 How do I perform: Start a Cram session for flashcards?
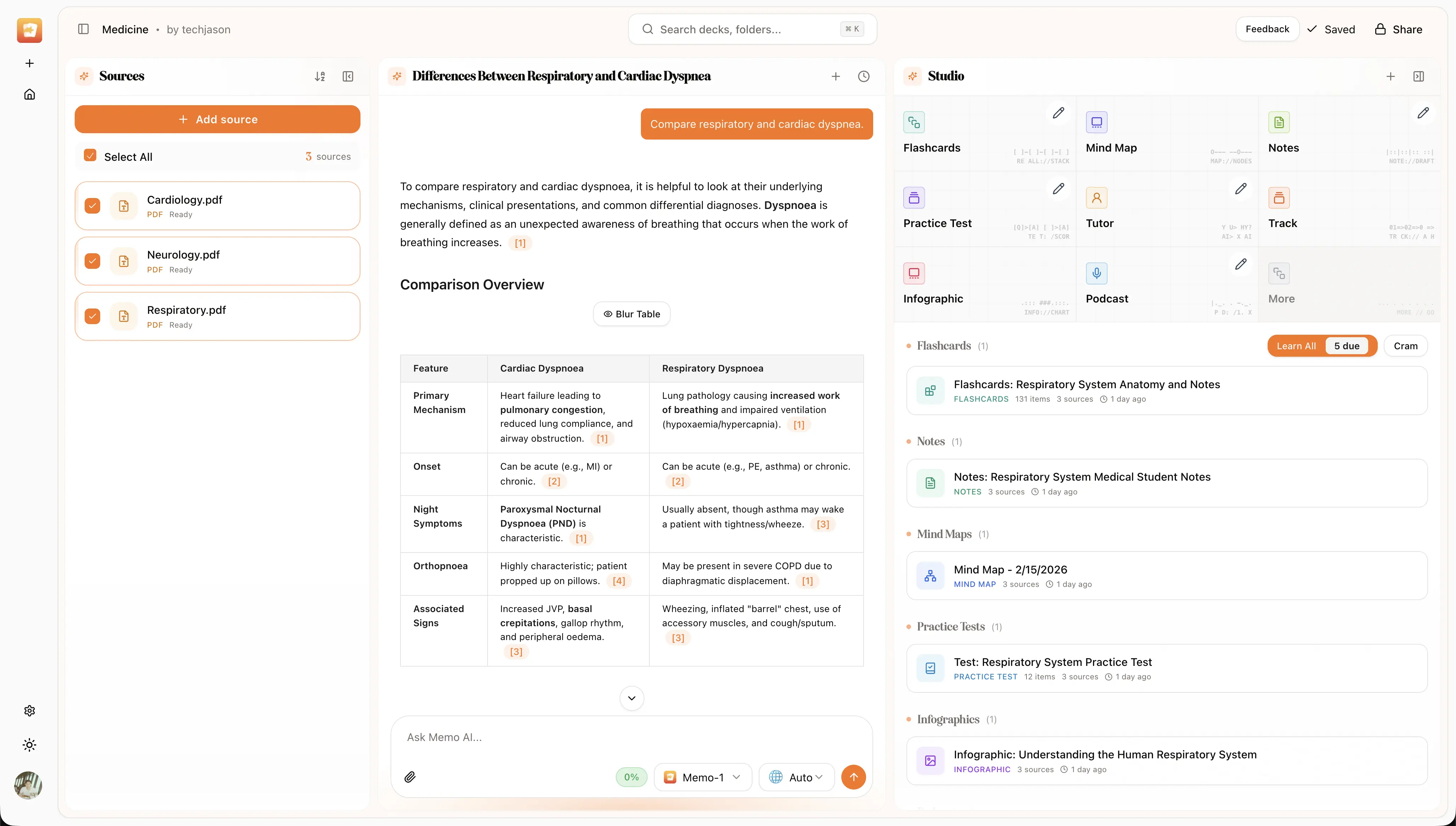coord(1405,345)
